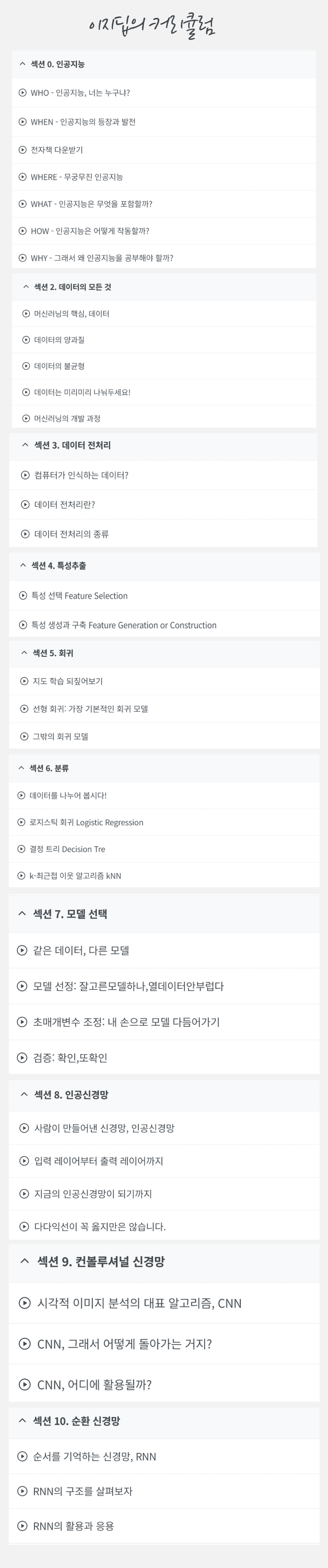The image size is (328, 1568).
Task: Click the 섹션 5. 회귀 section header
Action: (x=53, y=653)
